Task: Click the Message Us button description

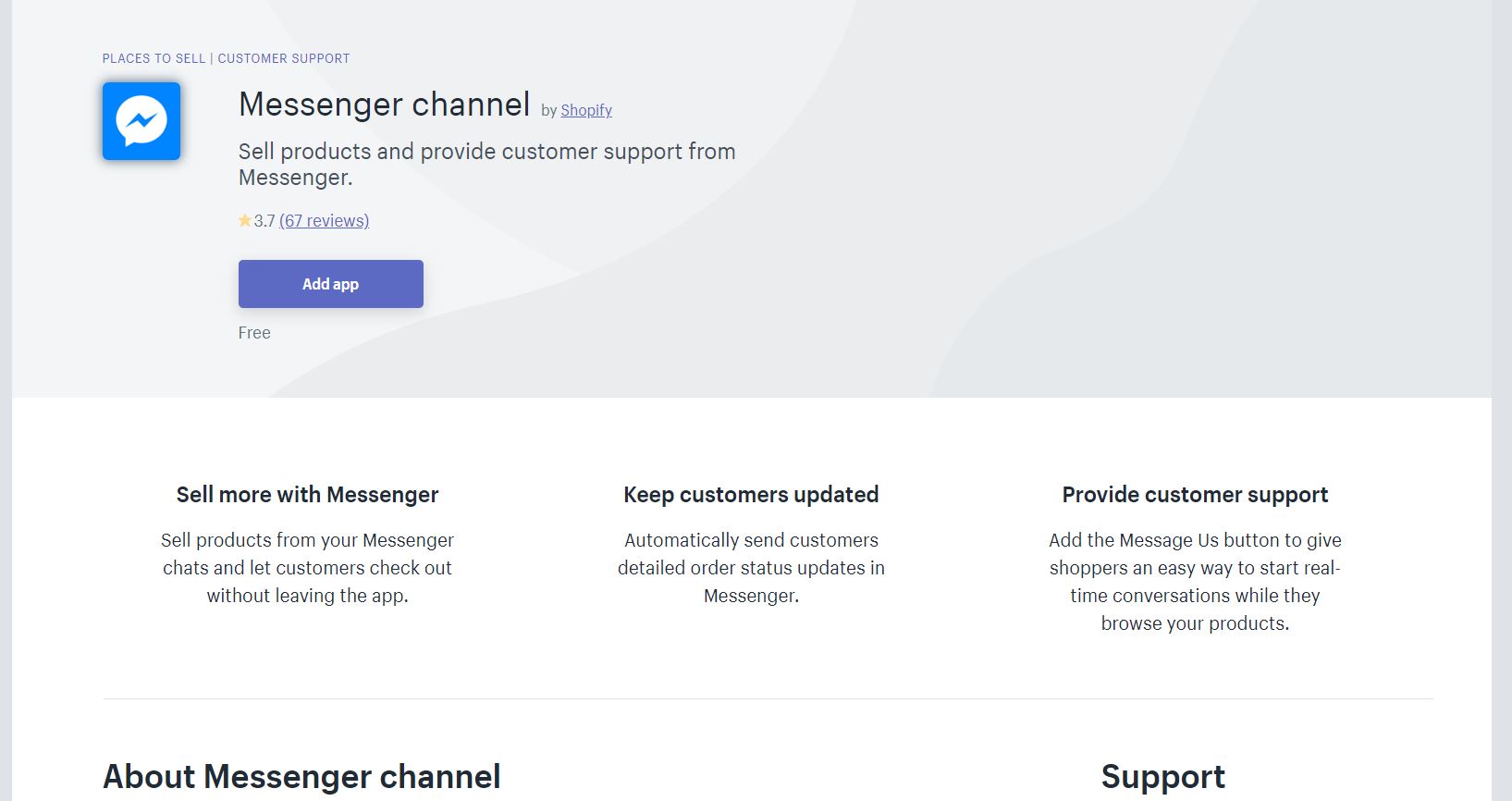Action: [x=1195, y=582]
